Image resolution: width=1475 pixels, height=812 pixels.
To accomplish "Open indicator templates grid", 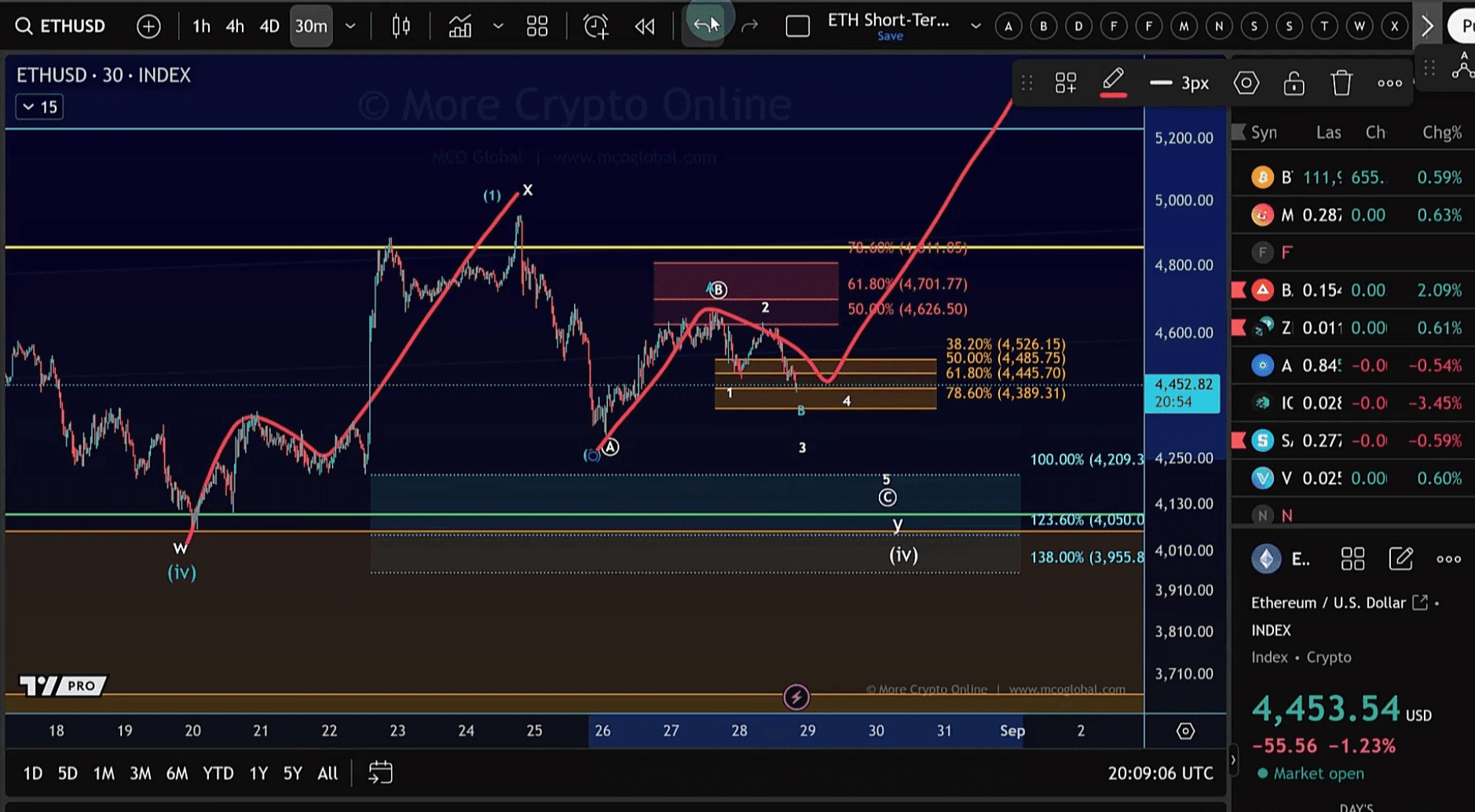I will point(537,26).
